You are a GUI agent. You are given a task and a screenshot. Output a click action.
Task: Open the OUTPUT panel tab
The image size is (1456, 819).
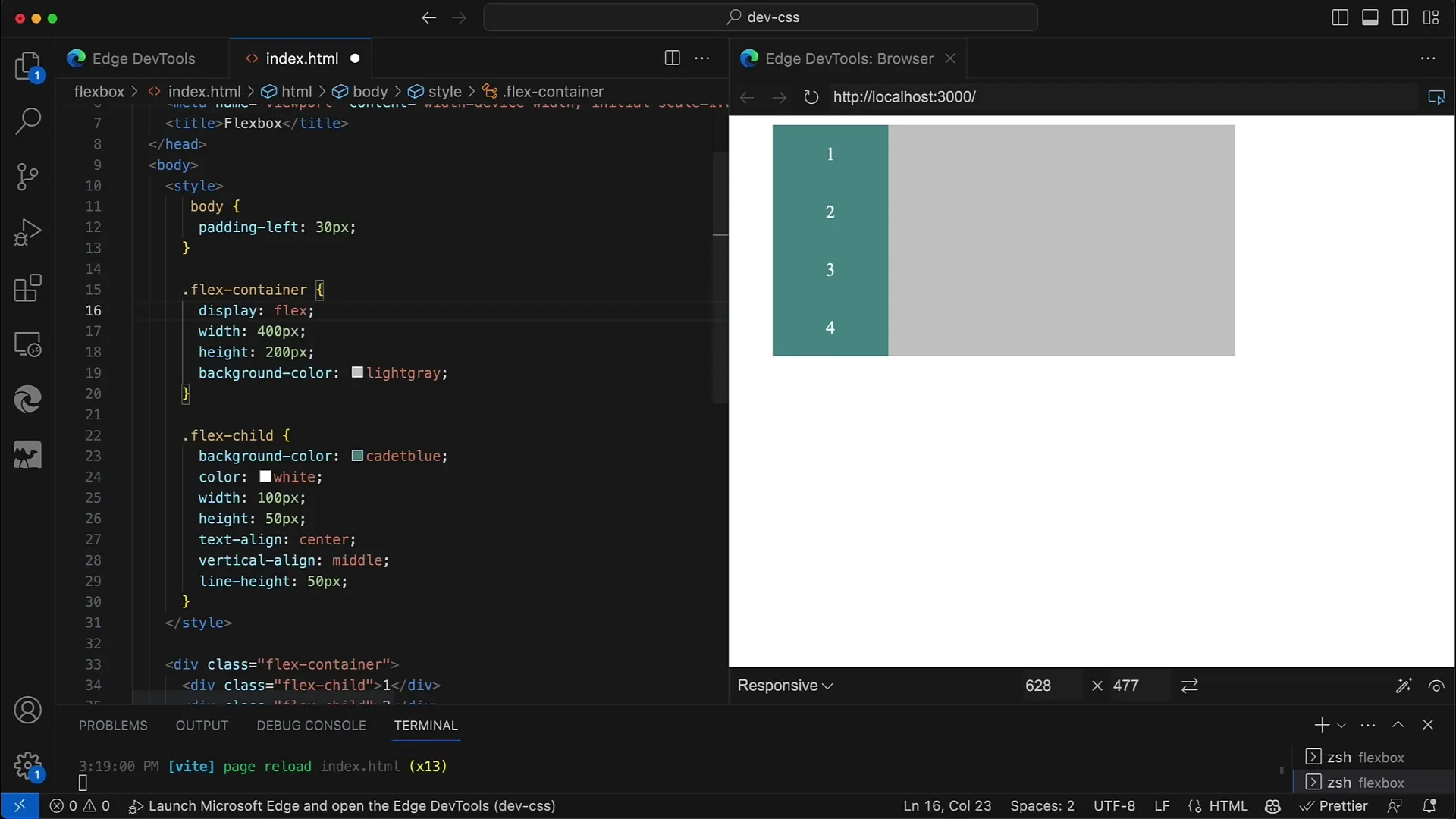pyautogui.click(x=202, y=726)
